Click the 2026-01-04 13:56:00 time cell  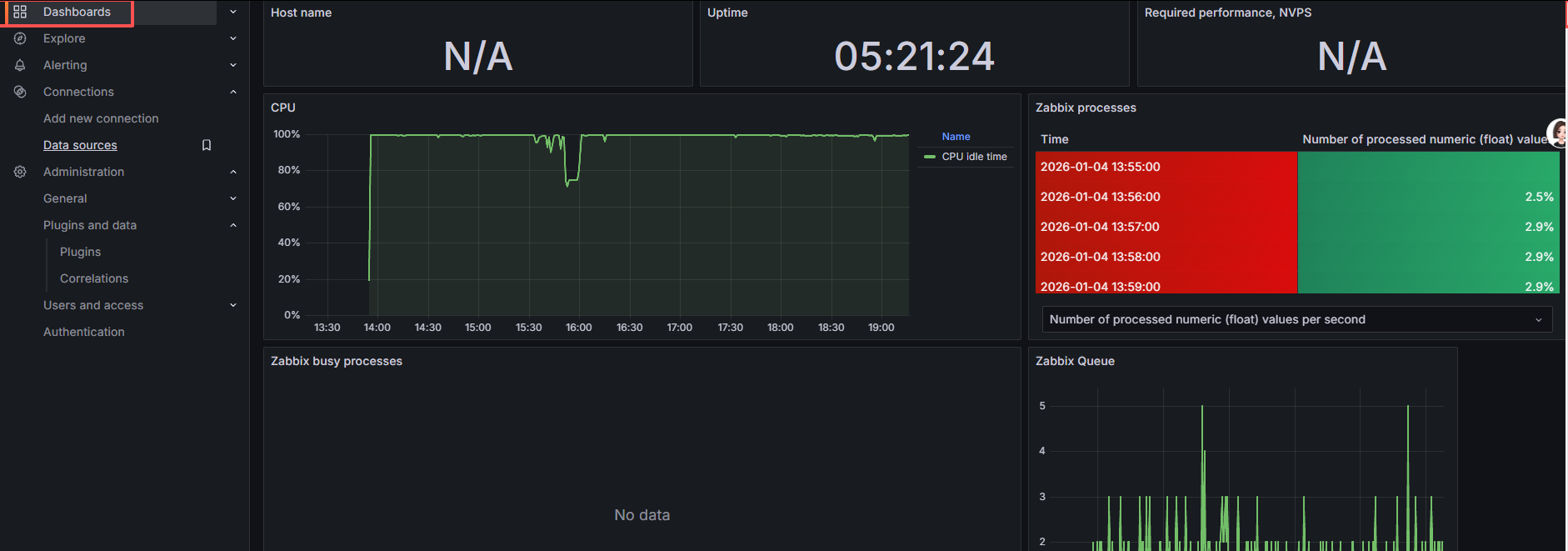click(x=1166, y=197)
